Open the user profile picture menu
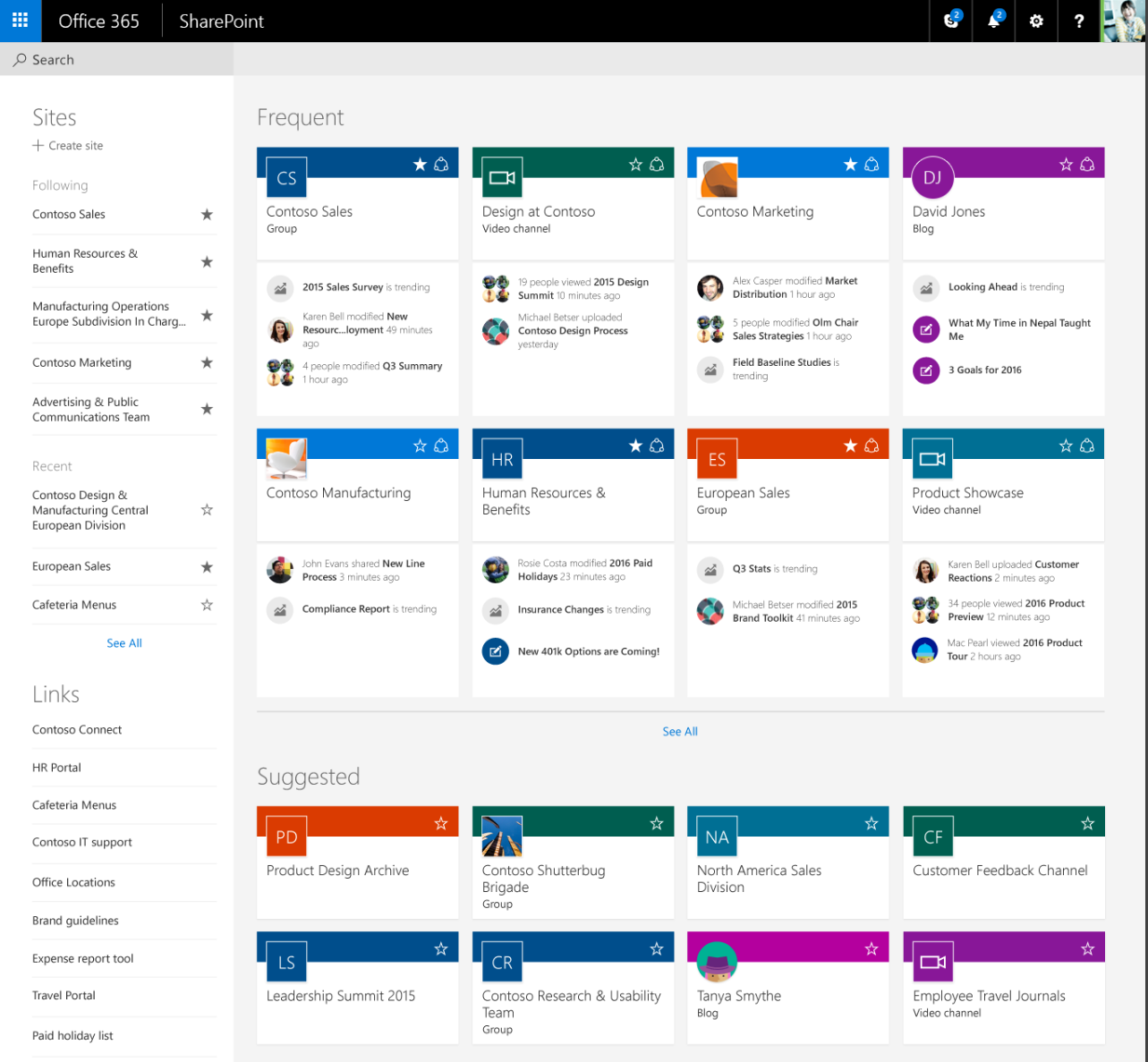This screenshot has height=1062, width=1148. point(1124,21)
